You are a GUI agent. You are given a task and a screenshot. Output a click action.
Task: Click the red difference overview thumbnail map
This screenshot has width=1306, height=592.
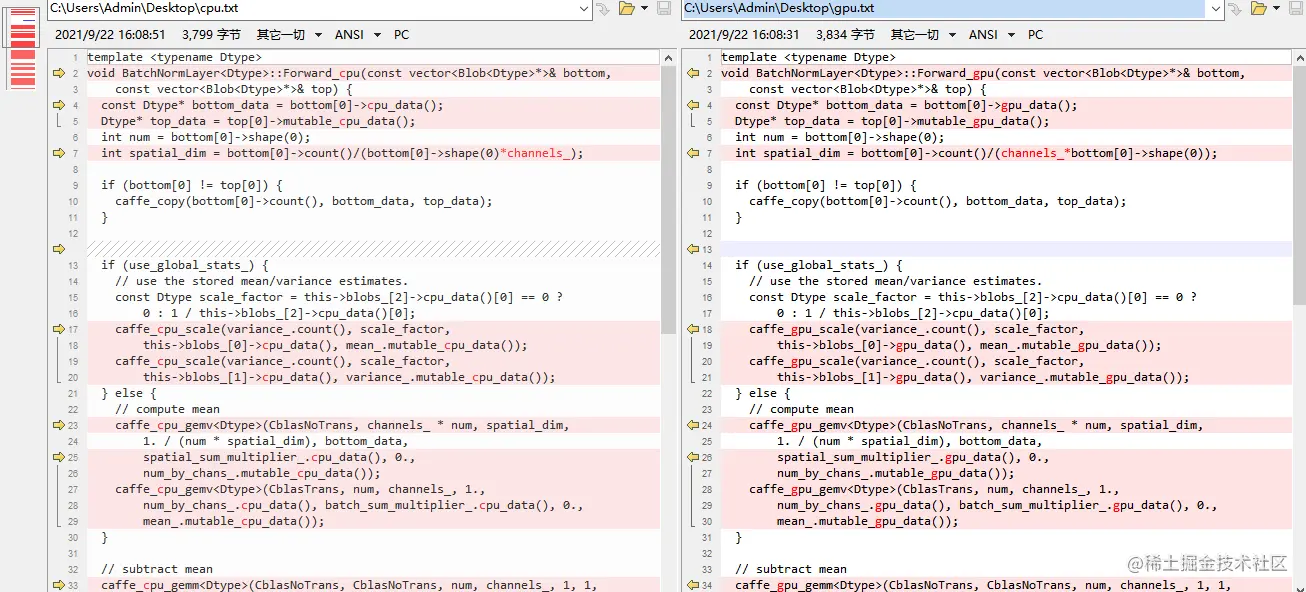(x=22, y=46)
